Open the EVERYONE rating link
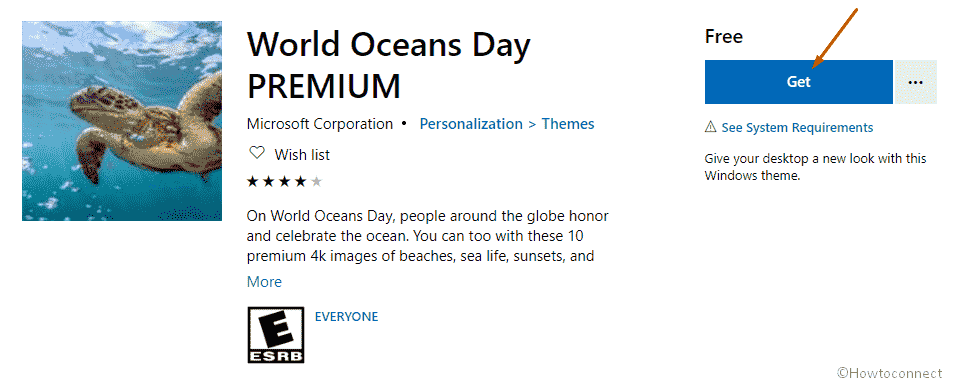The height and width of the screenshot is (386, 956). click(x=346, y=317)
